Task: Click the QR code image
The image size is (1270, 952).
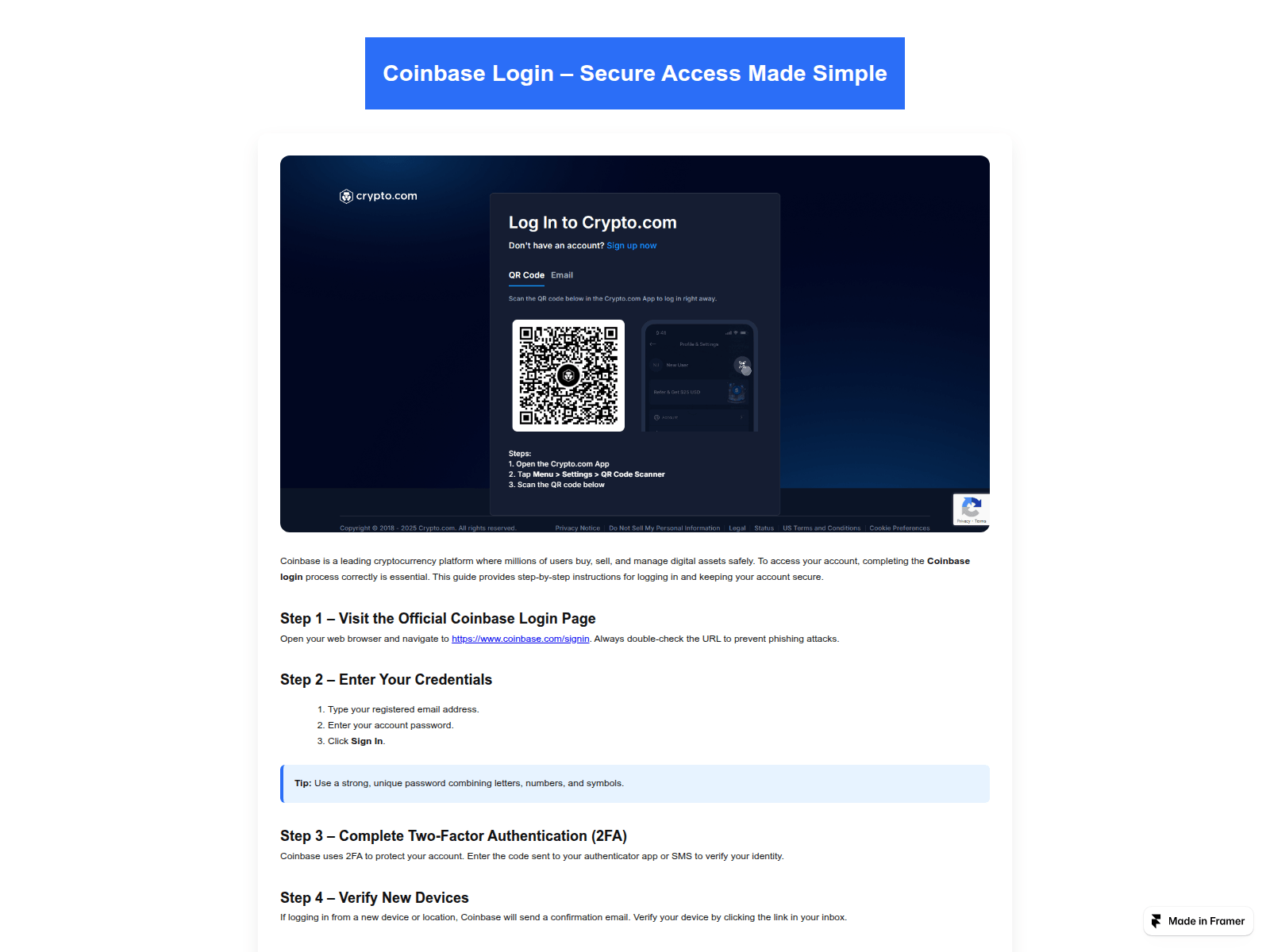Action: pyautogui.click(x=568, y=375)
